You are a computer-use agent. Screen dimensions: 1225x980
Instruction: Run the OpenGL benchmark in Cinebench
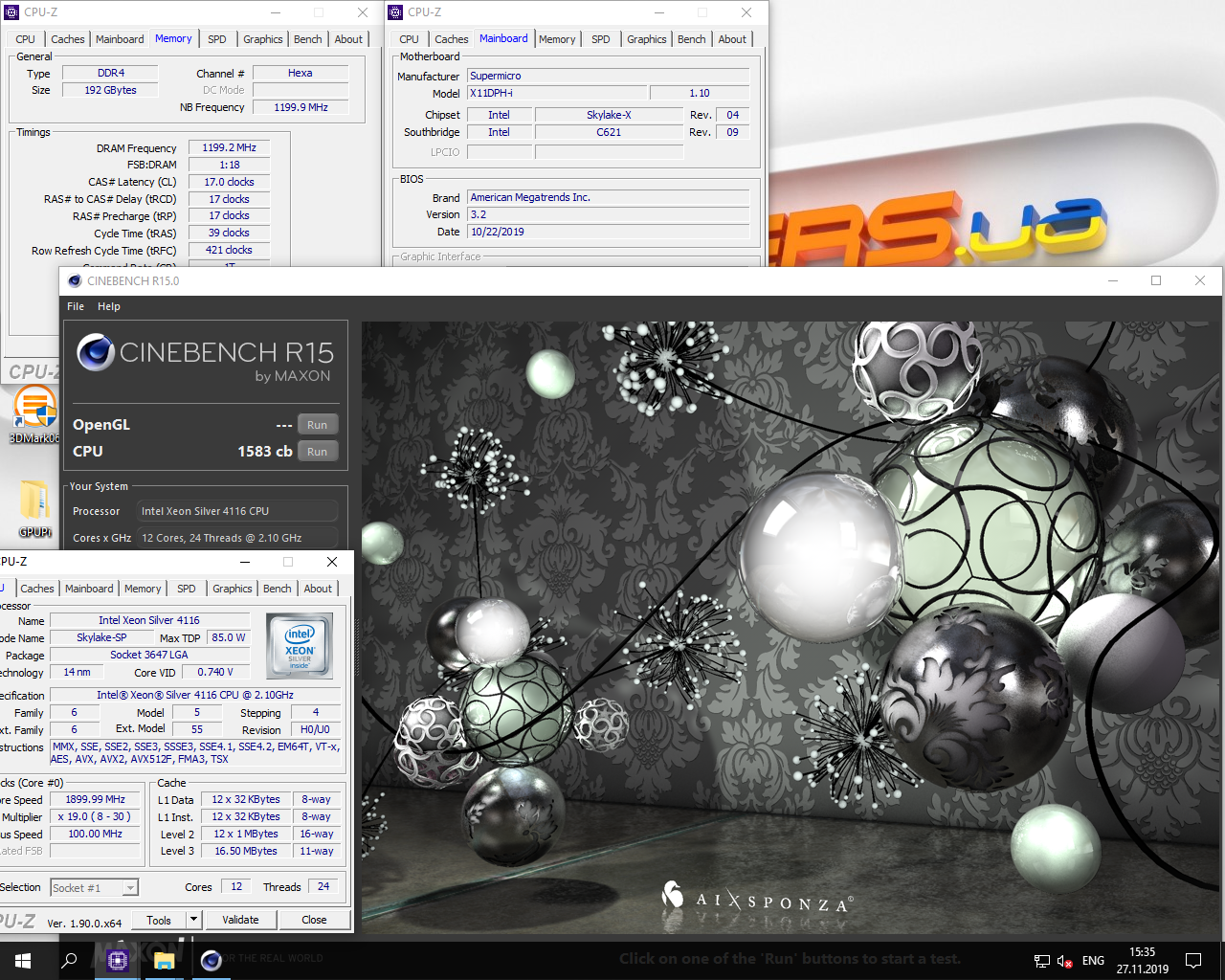317,425
